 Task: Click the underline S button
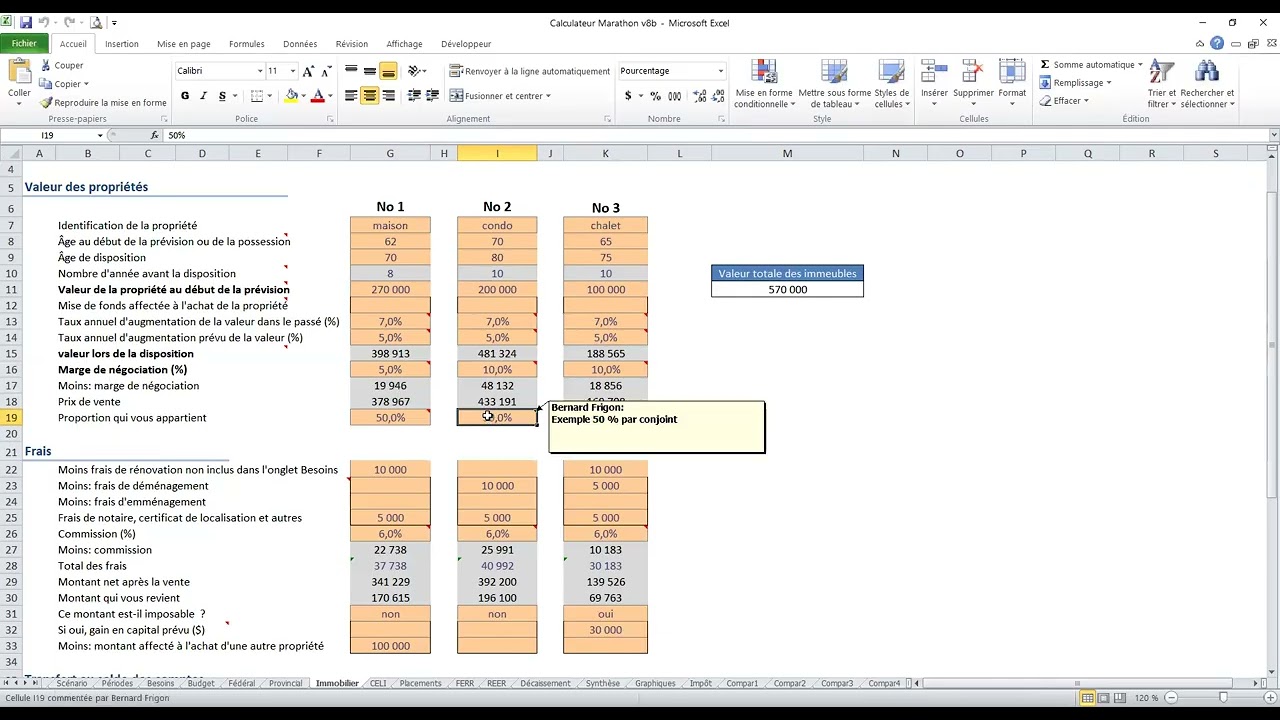point(222,96)
